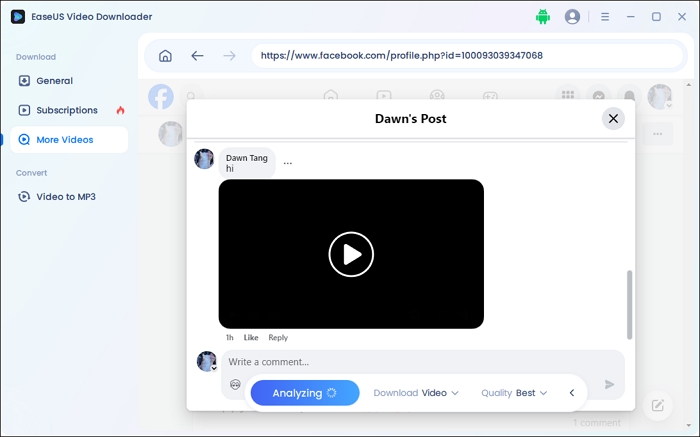
Task: Send the comment with arrow icon
Action: [x=609, y=384]
